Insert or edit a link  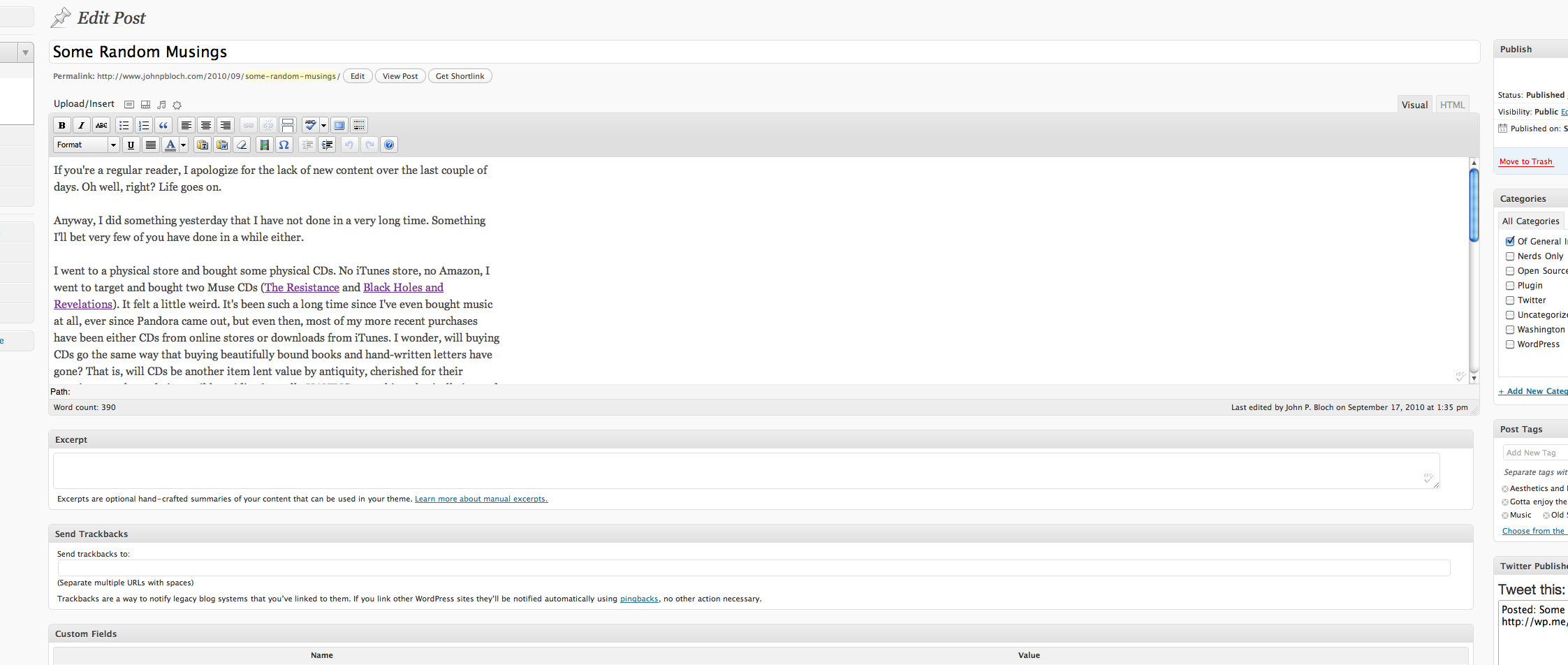click(x=248, y=125)
